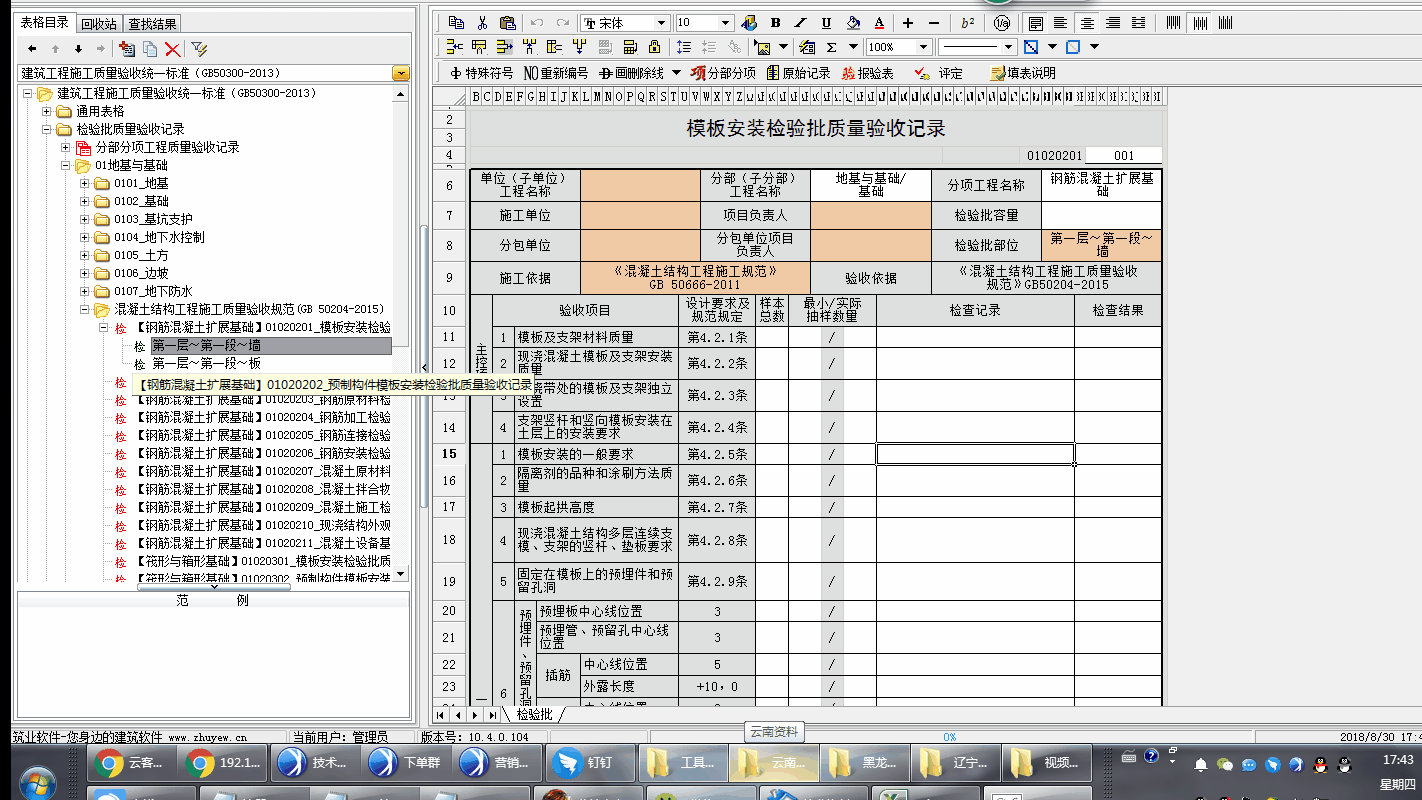Click the red font color swatch
The height and width of the screenshot is (800, 1422).
[x=879, y=23]
